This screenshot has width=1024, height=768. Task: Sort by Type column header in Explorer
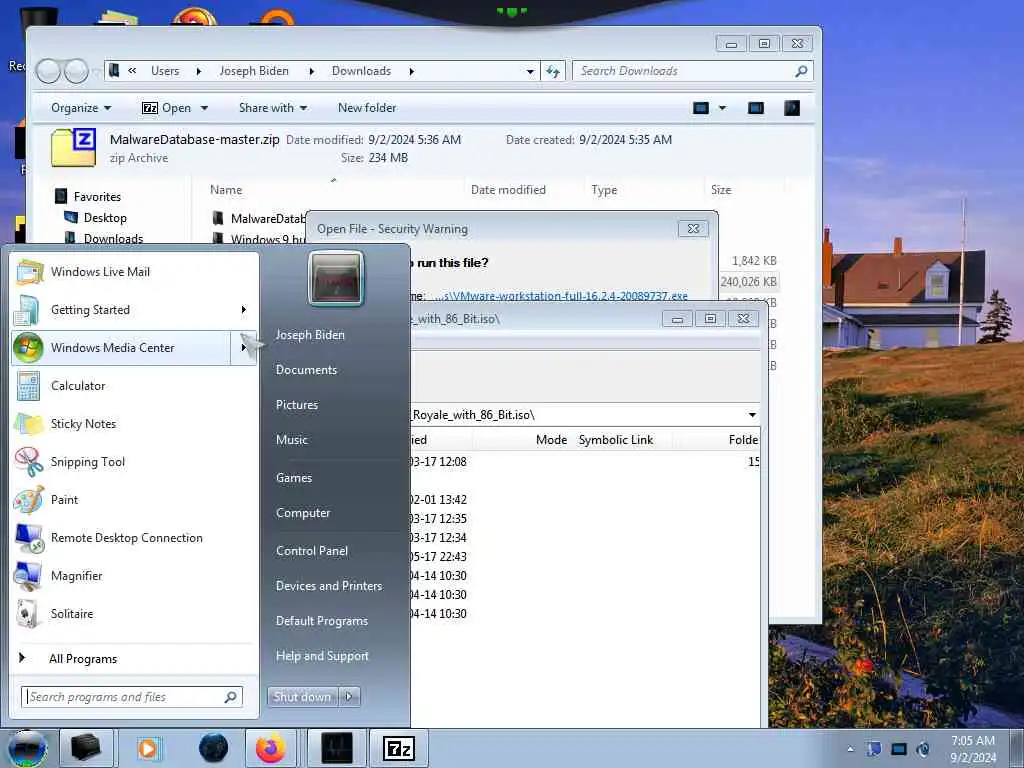point(604,189)
